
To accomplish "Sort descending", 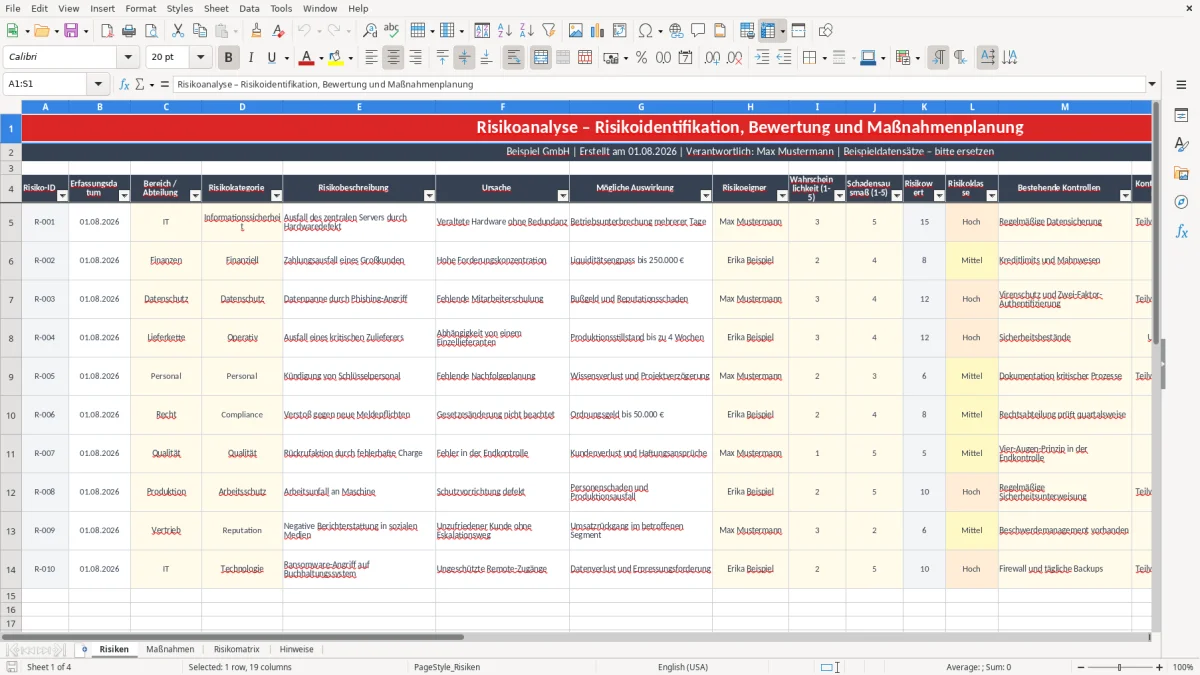I will [527, 31].
